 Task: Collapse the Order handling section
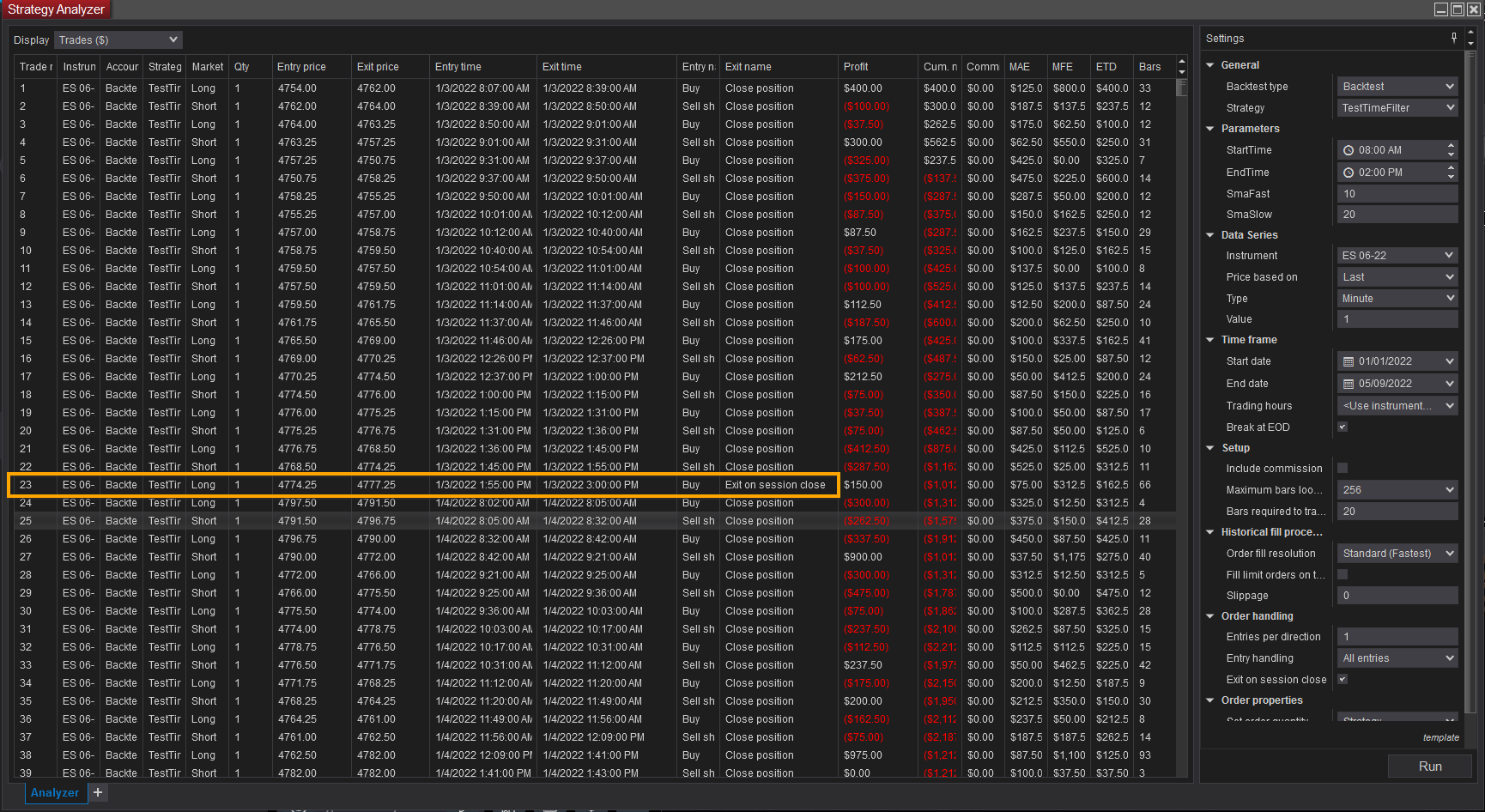1210,616
